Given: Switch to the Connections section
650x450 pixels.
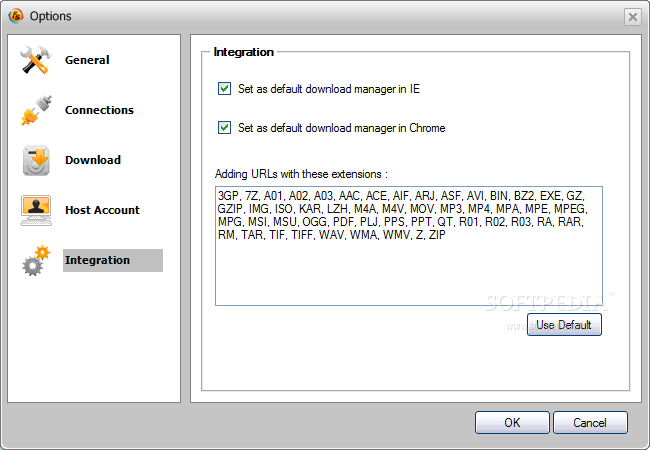Looking at the screenshot, I should coord(99,110).
